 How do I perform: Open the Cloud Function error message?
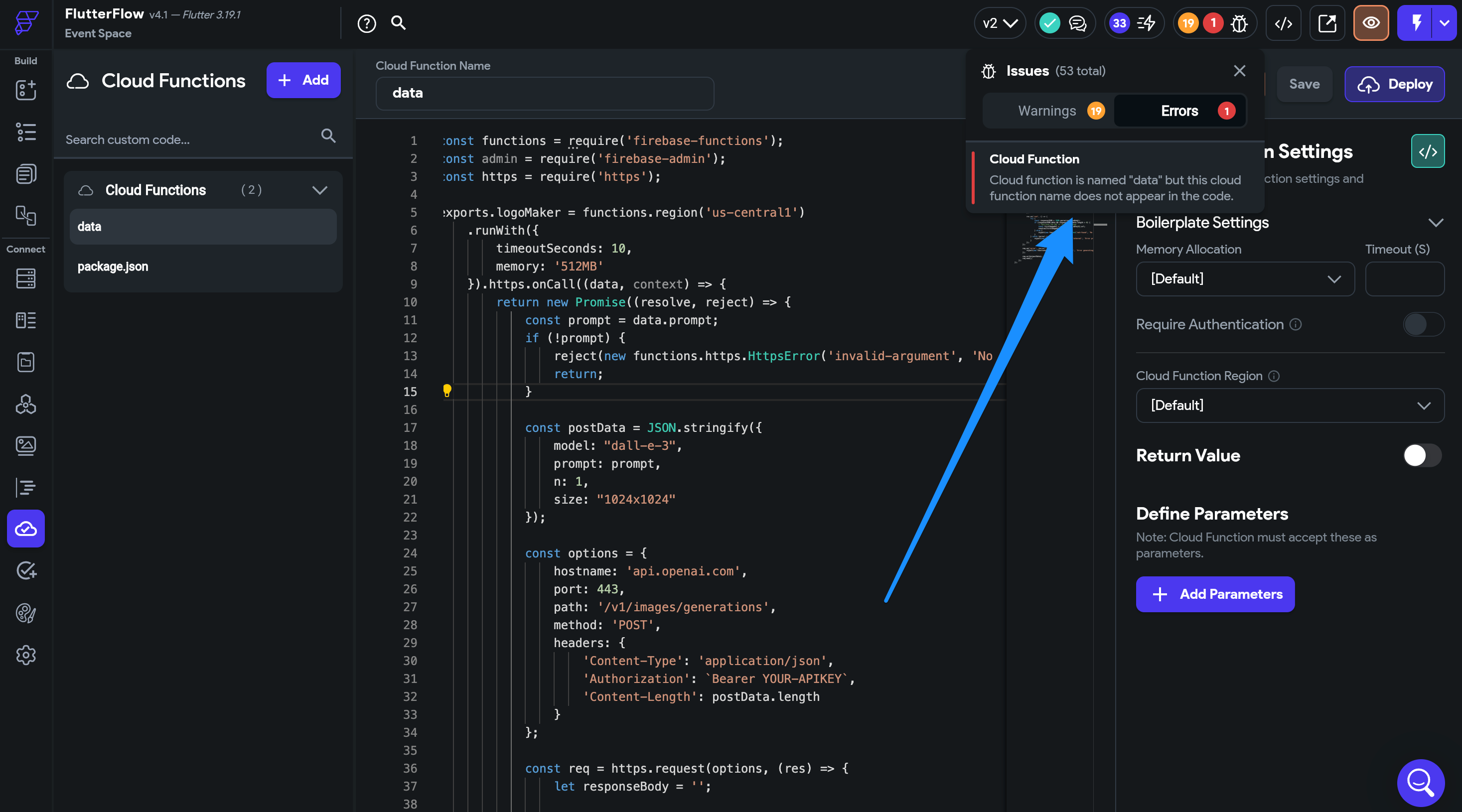pos(1114,178)
